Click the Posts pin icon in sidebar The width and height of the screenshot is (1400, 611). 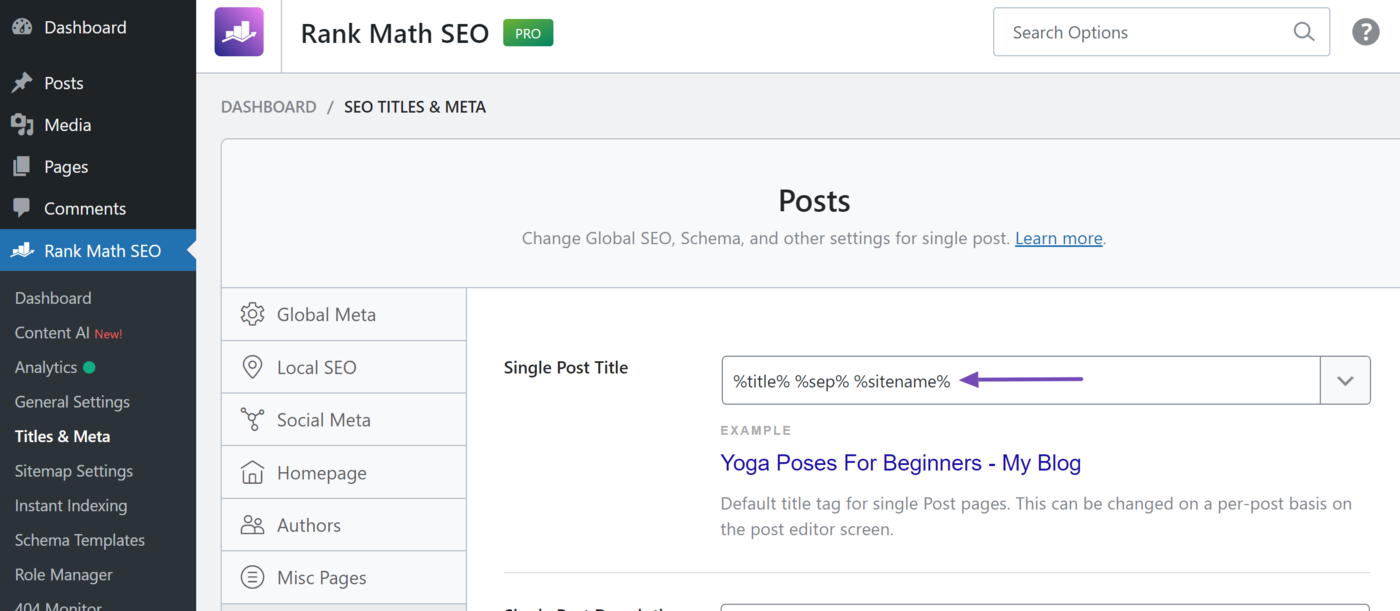22,83
